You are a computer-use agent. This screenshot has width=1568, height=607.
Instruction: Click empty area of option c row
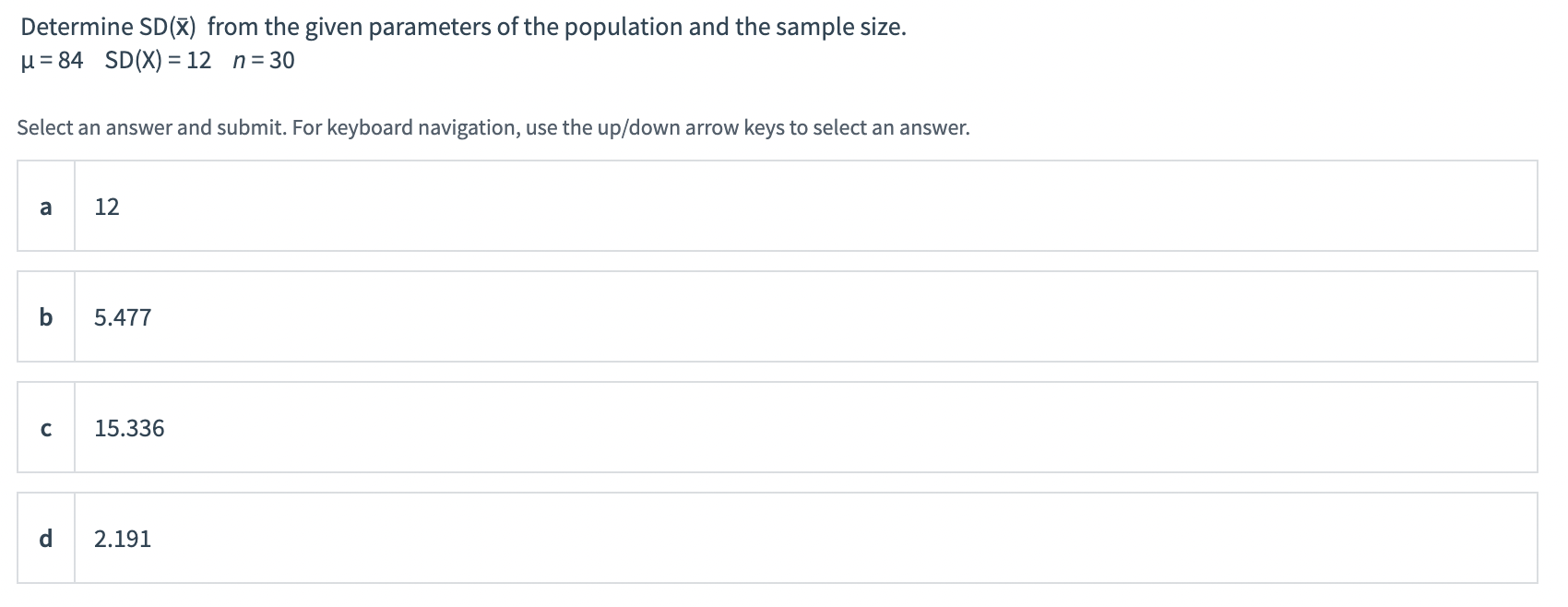(830, 427)
